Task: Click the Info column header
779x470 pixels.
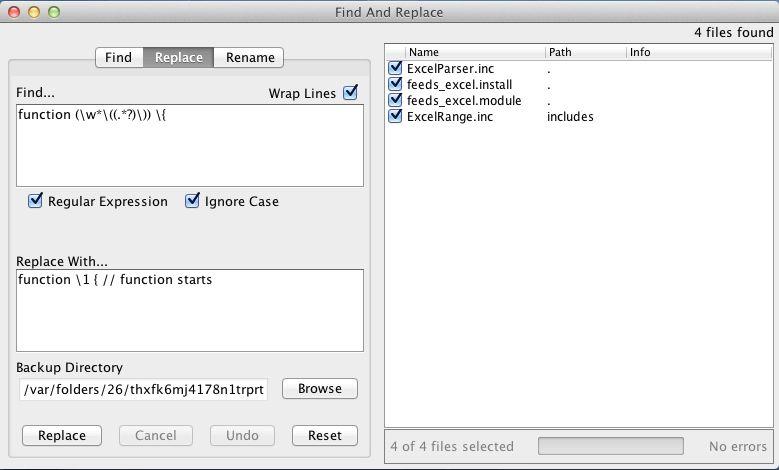Action: click(x=696, y=52)
